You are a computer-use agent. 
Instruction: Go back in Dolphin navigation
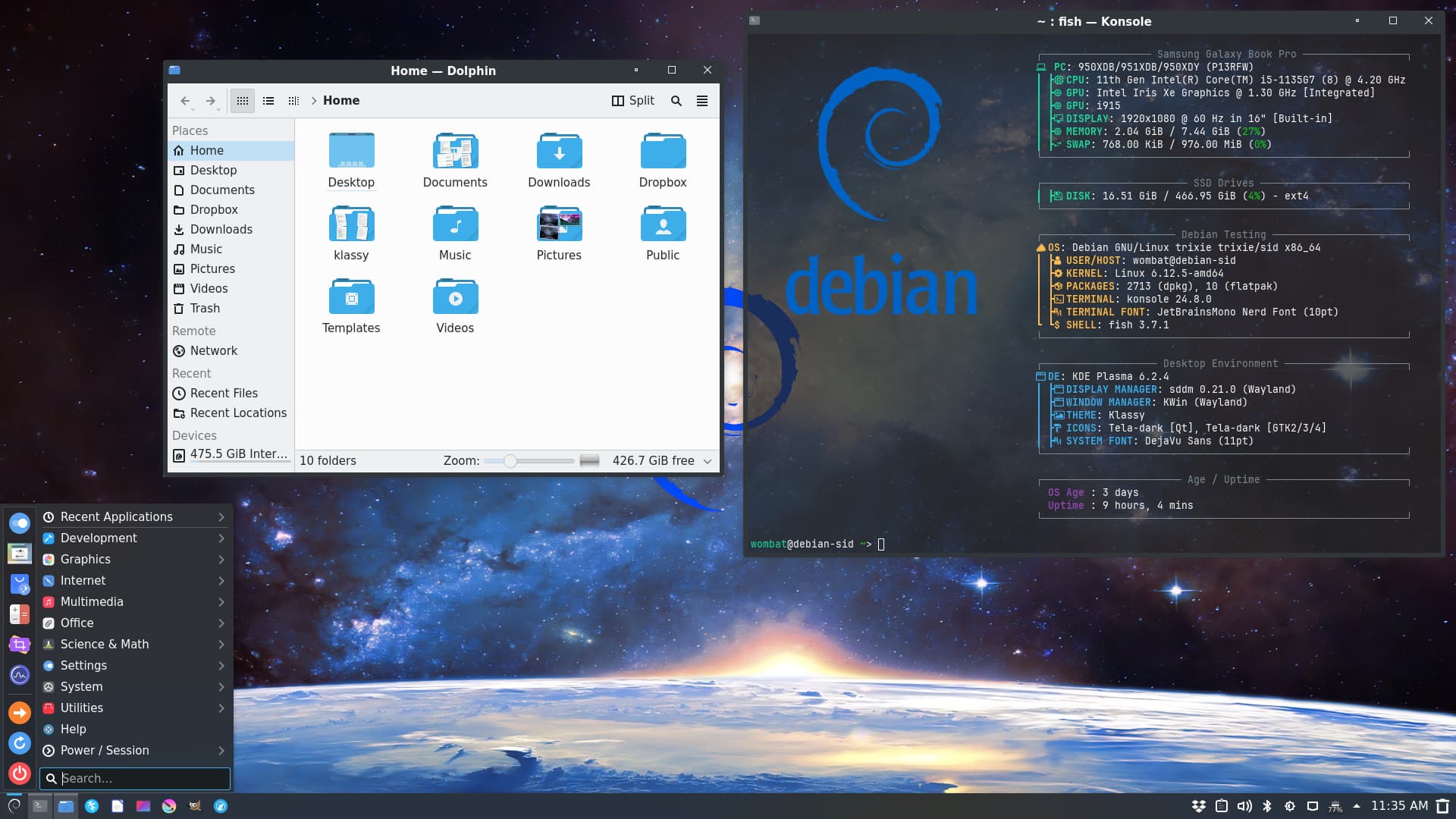185,101
